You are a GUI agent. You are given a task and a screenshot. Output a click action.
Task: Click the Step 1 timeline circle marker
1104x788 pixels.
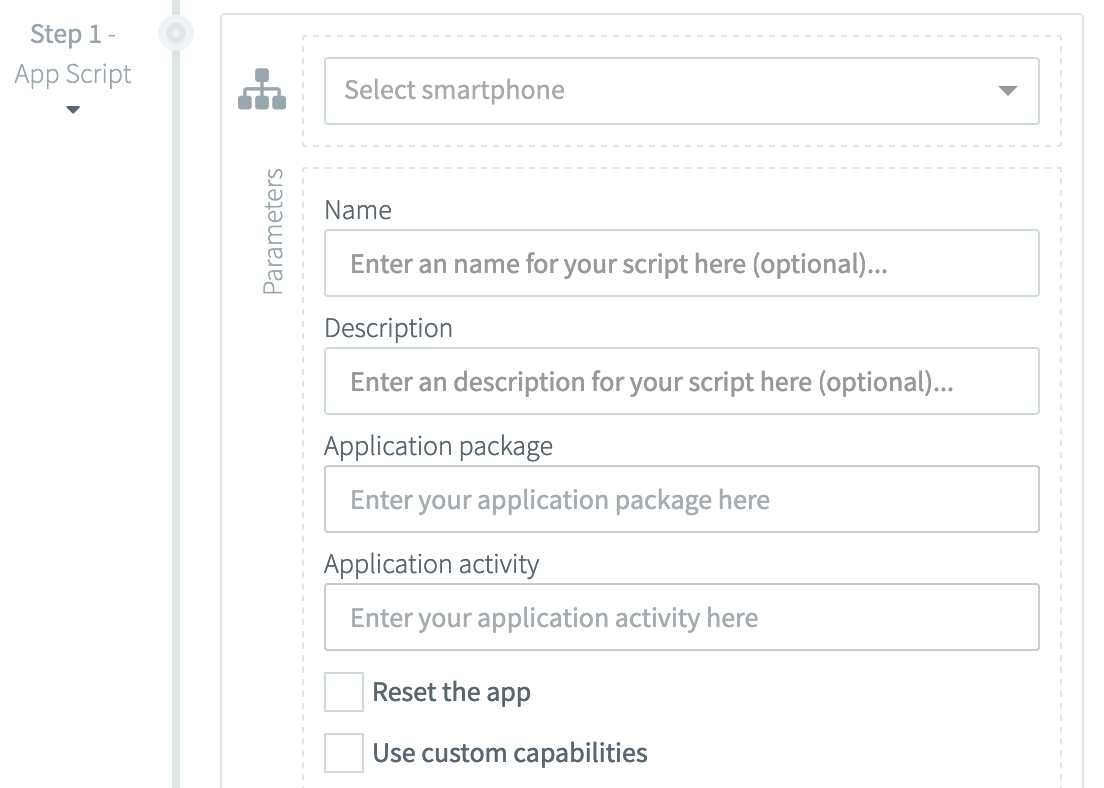tap(176, 34)
